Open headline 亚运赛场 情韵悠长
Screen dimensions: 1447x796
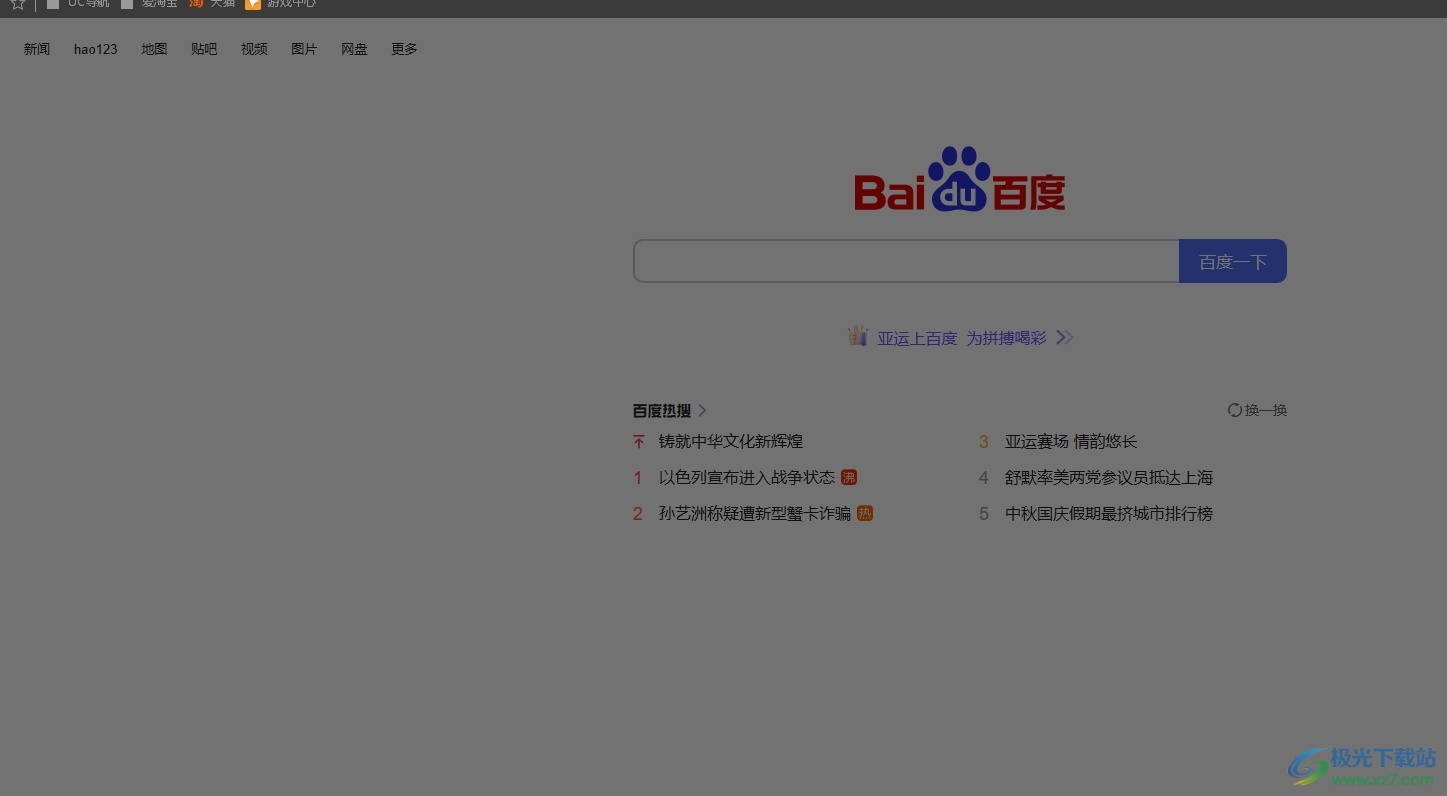tap(1071, 441)
